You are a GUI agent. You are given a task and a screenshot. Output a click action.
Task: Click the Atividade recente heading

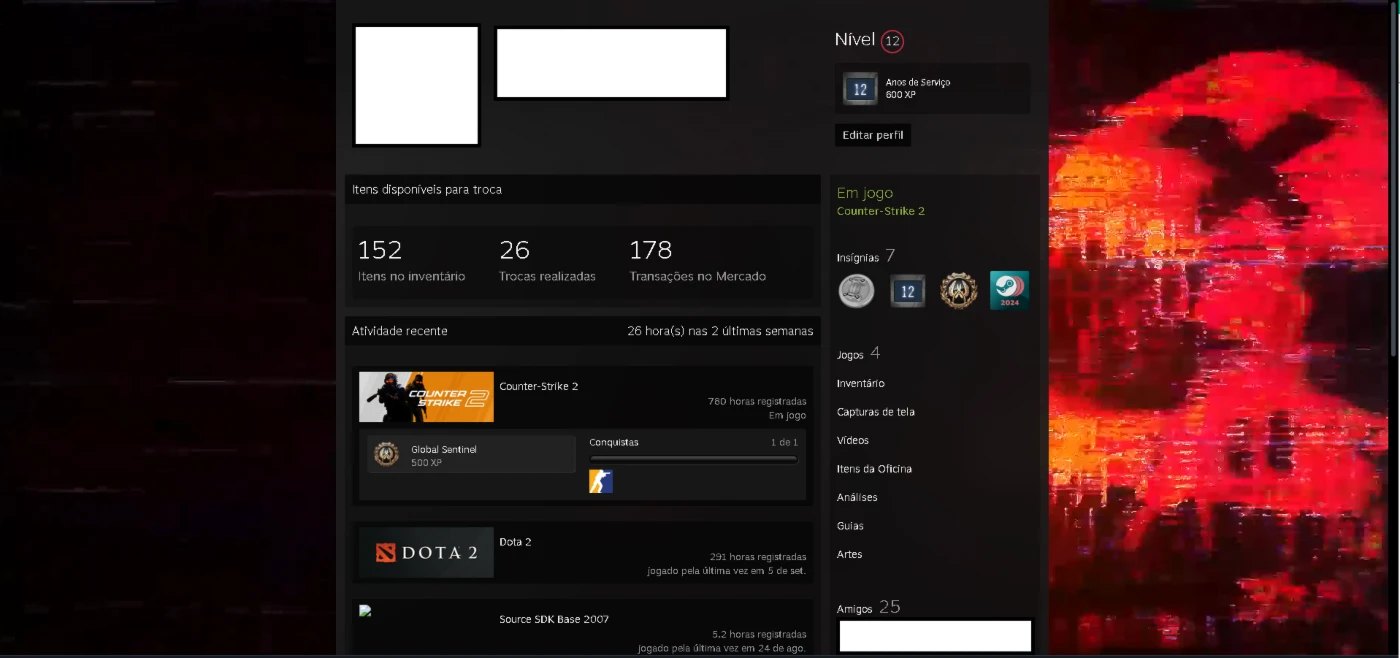400,331
